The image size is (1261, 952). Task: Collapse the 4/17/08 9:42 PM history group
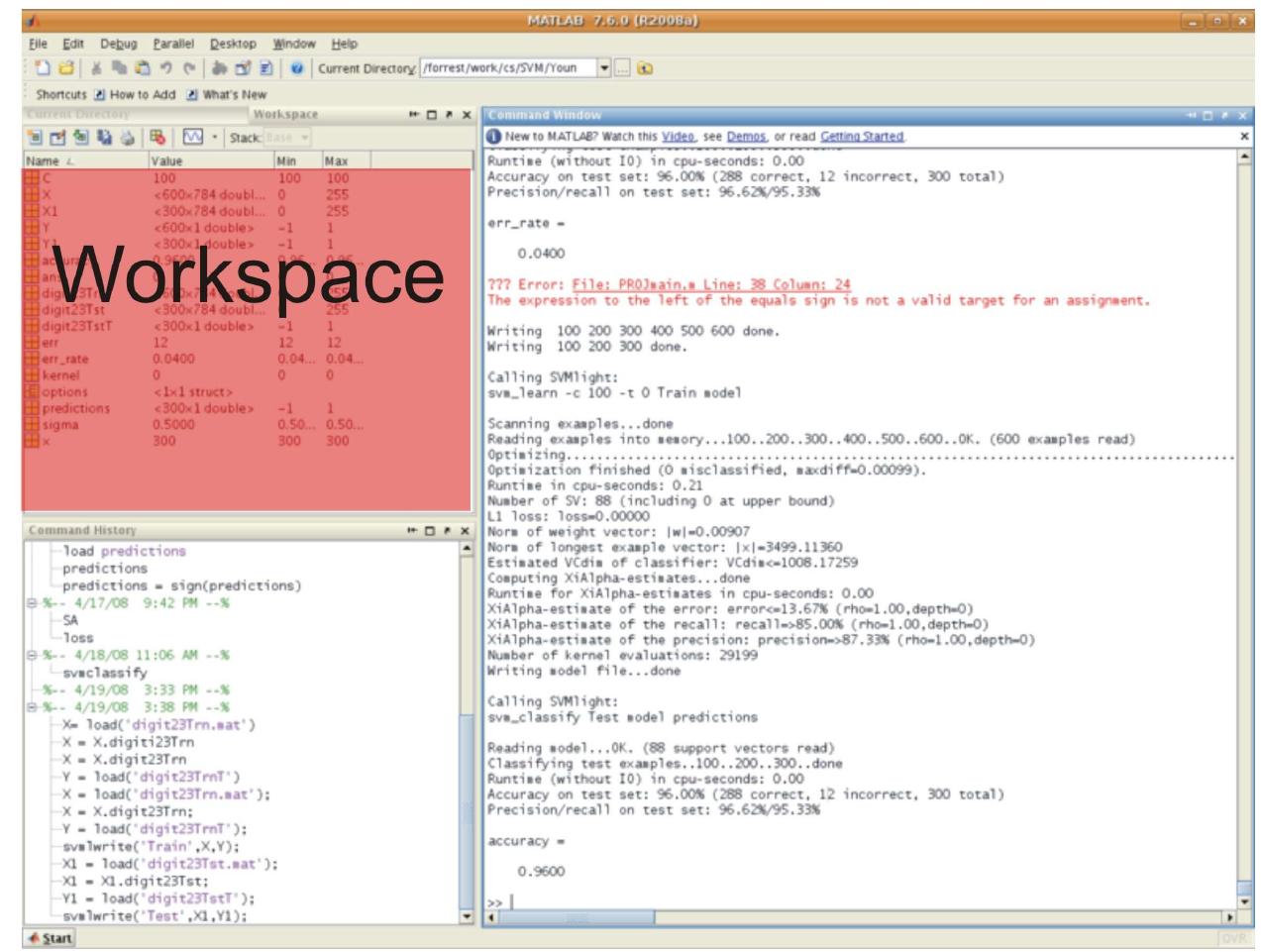(x=32, y=603)
